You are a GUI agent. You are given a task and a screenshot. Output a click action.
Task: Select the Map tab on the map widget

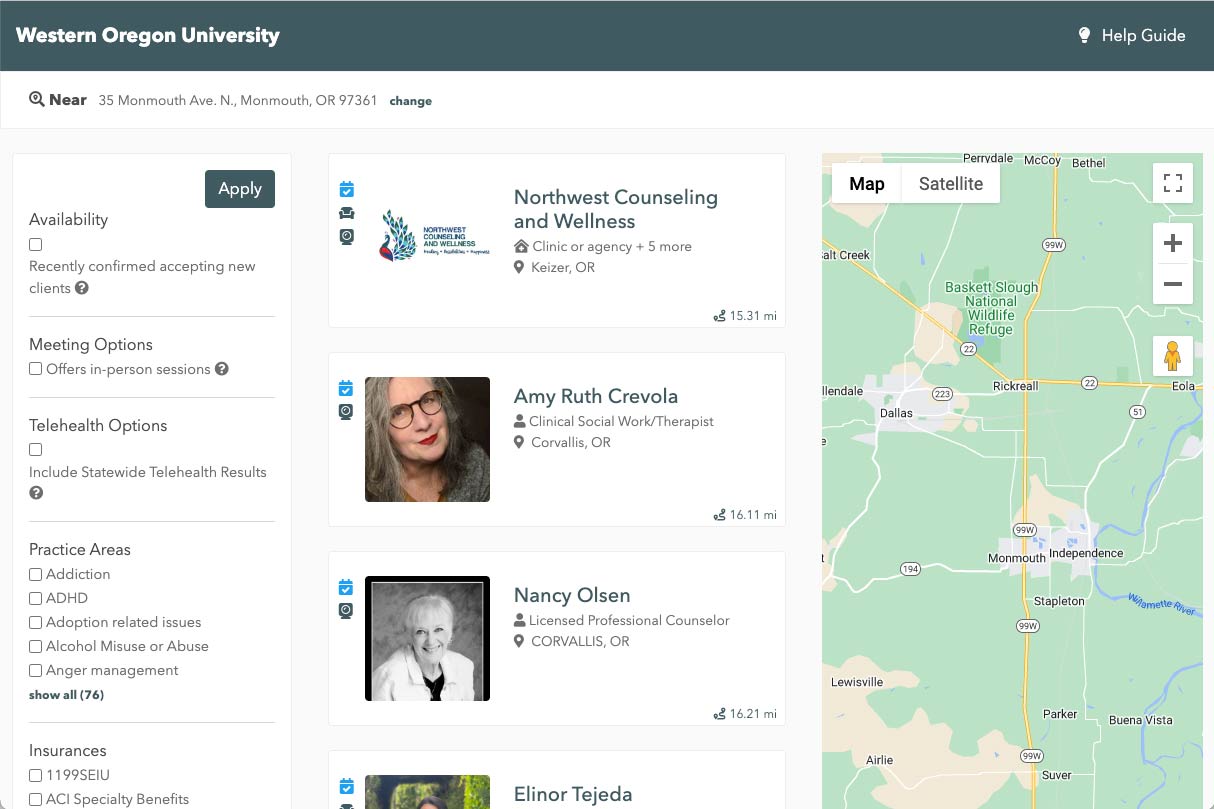(866, 183)
